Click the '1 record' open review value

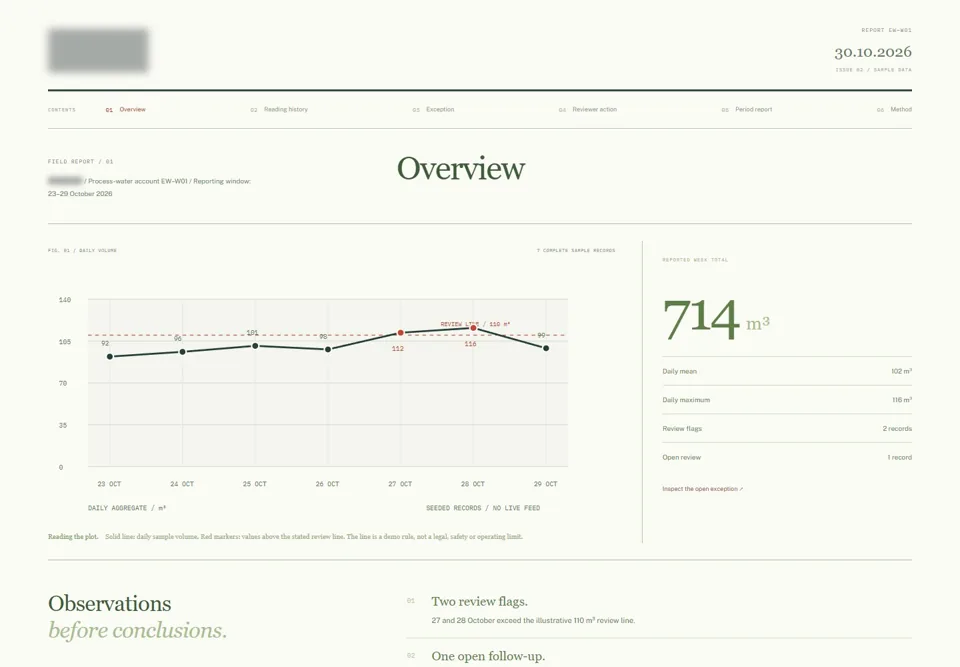(899, 458)
